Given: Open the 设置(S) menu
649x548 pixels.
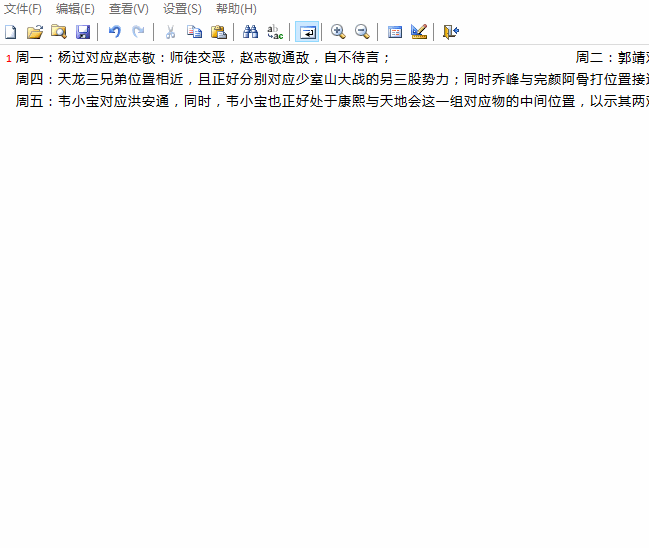Looking at the screenshot, I should 182,9.
